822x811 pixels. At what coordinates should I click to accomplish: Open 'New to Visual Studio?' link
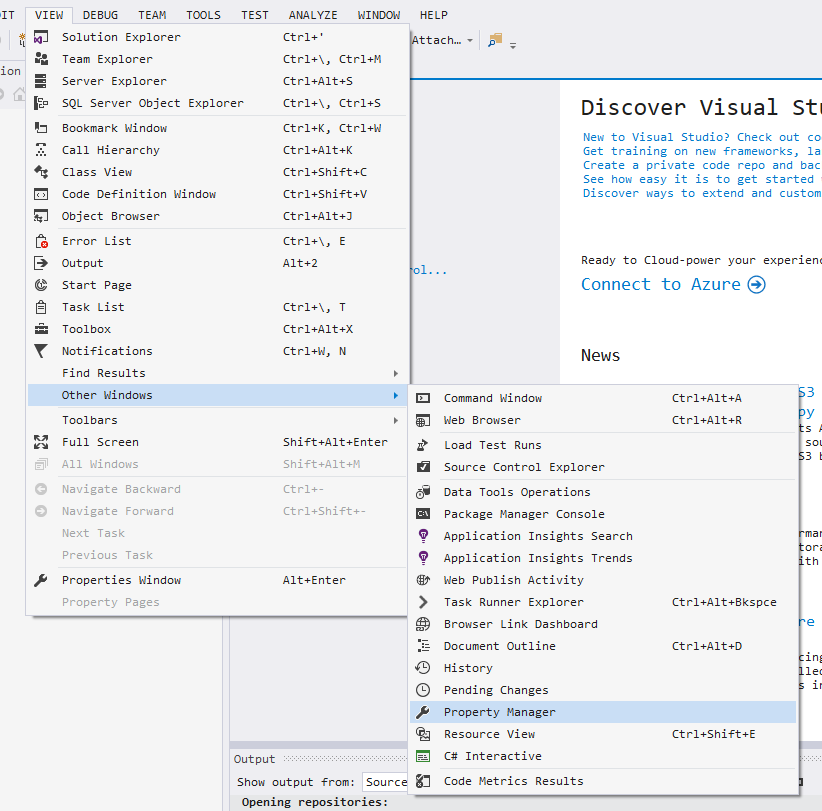click(702, 137)
